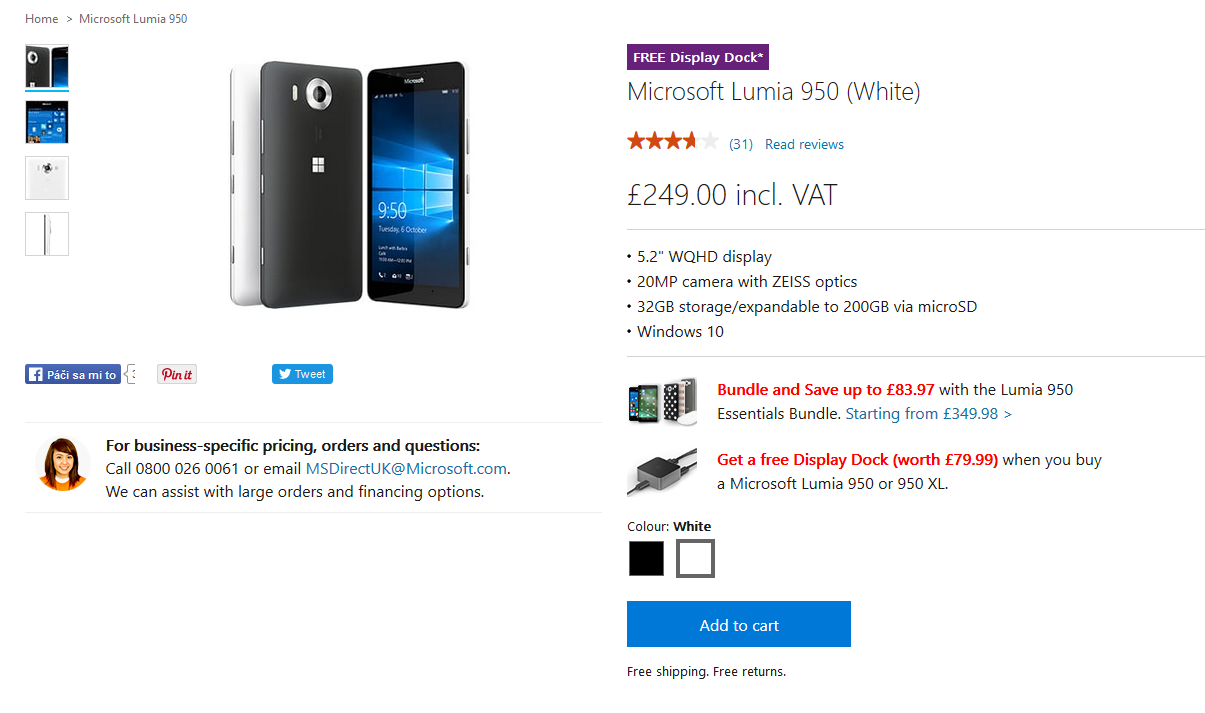Image resolution: width=1205 pixels, height=713 pixels.
Task: Click the Display Dock product image
Action: click(x=662, y=471)
